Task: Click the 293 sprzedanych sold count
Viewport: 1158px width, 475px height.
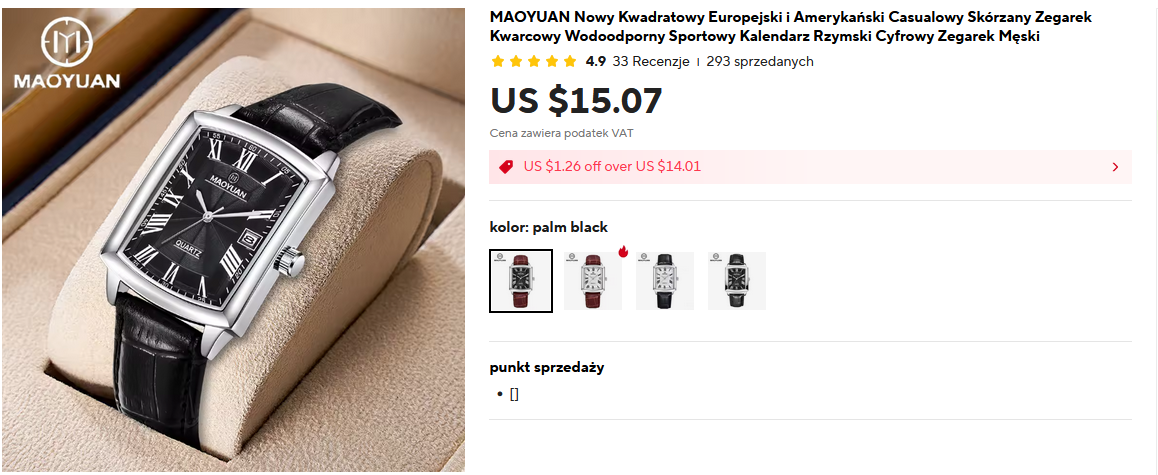Action: tap(759, 61)
